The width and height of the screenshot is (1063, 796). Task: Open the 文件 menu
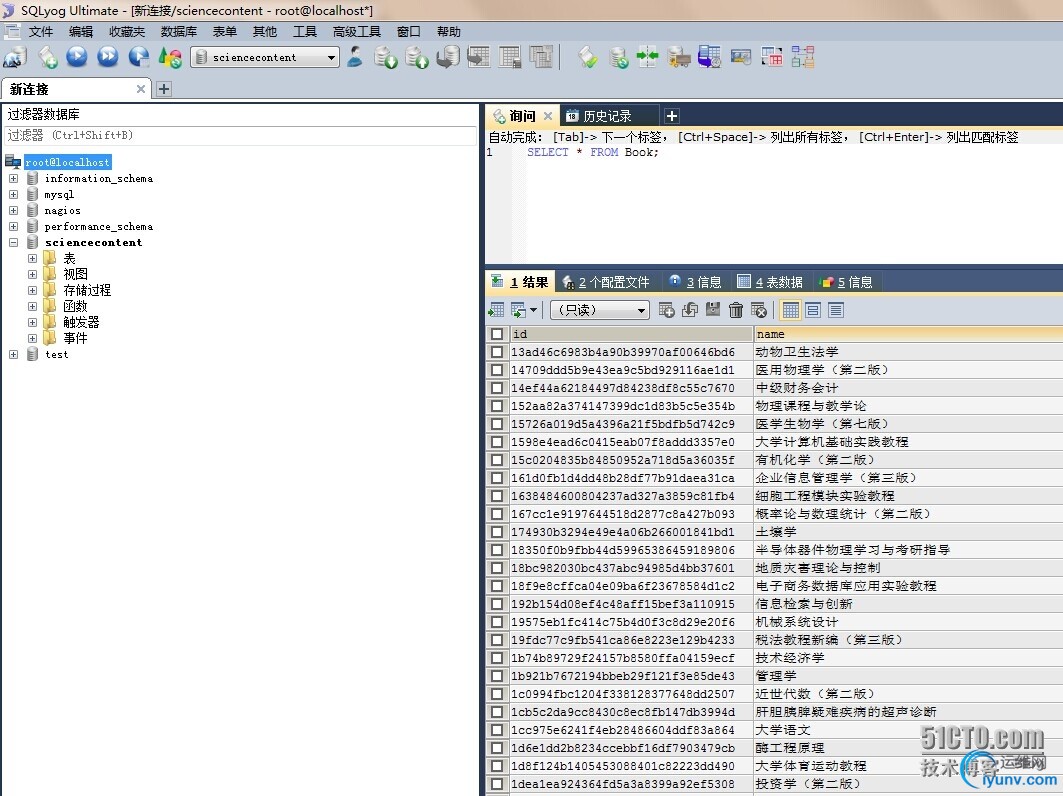(40, 31)
